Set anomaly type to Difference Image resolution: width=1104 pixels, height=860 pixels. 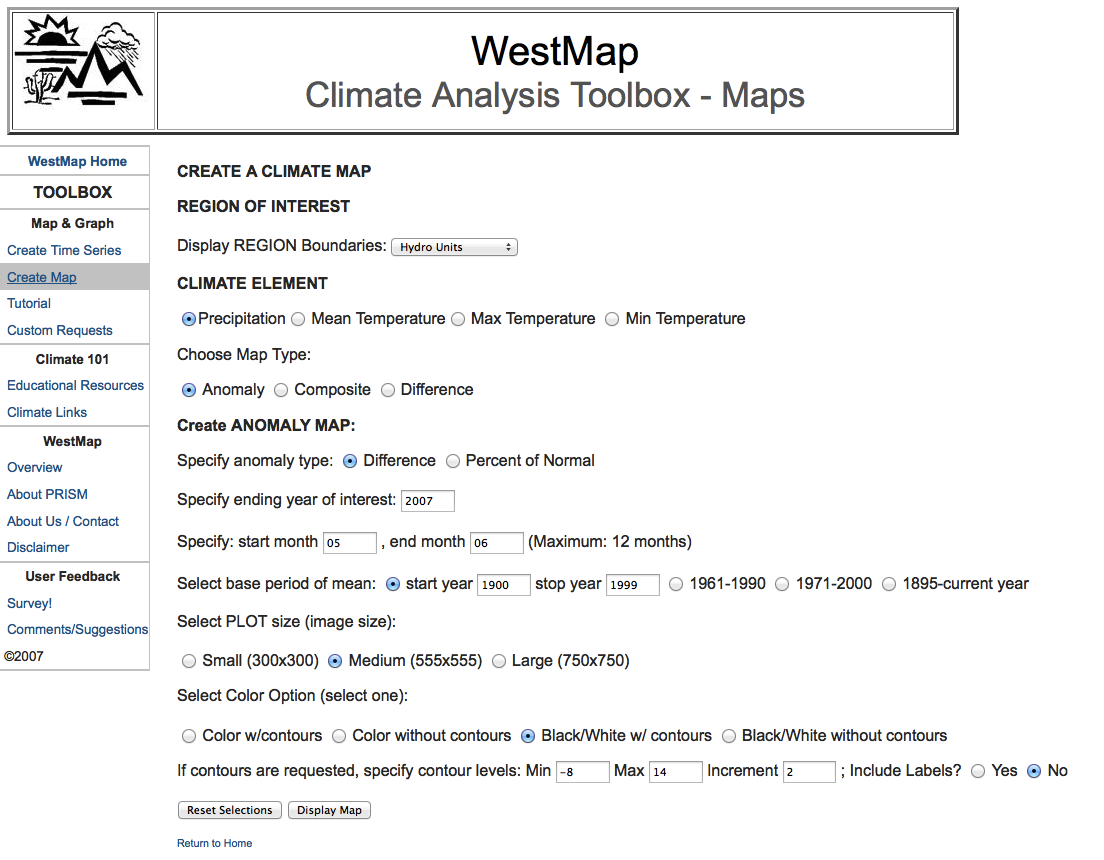(350, 461)
